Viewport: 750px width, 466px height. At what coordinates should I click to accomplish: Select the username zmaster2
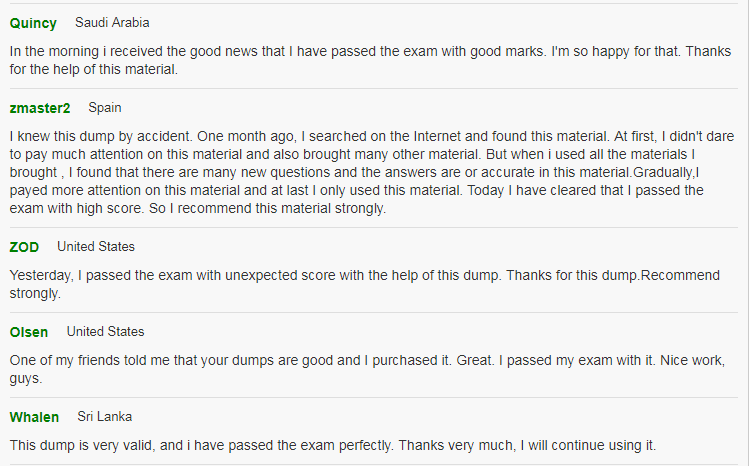coord(40,108)
